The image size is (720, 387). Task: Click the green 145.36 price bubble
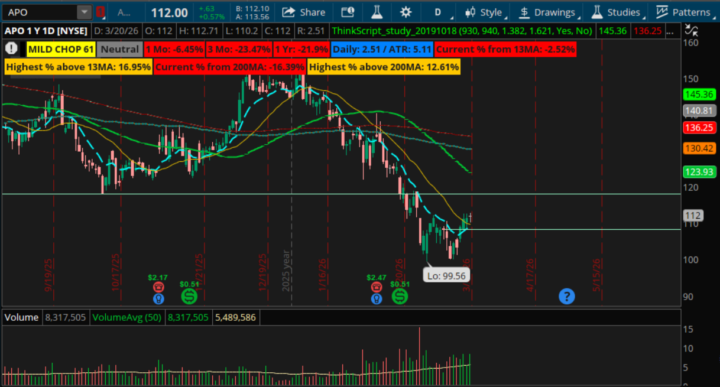[x=699, y=95]
